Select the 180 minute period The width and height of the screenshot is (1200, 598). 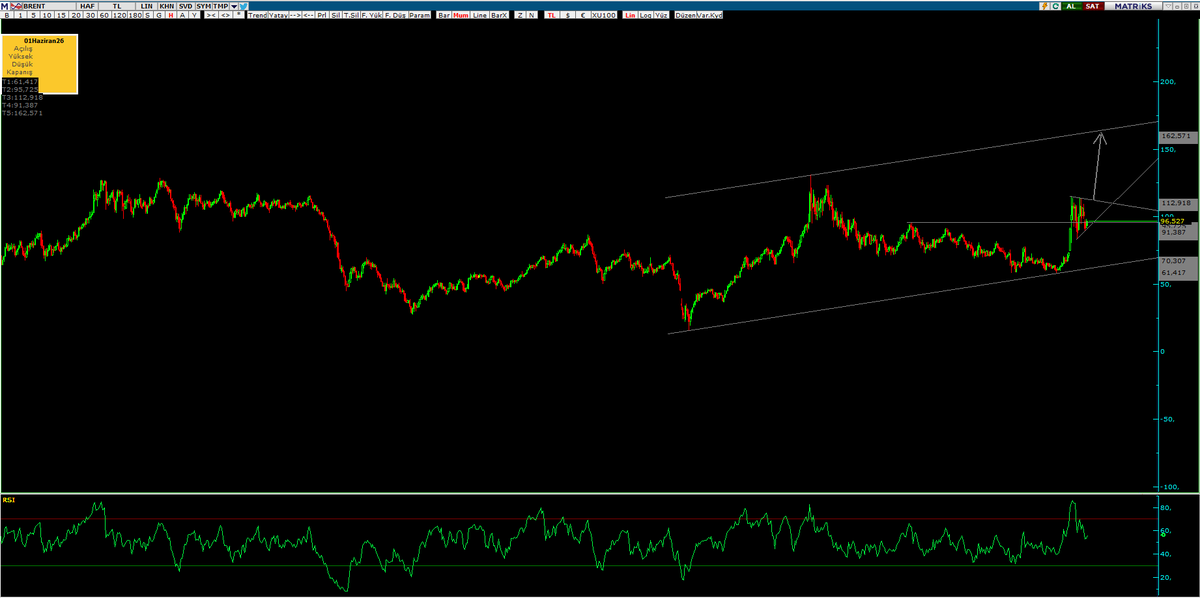[135, 15]
